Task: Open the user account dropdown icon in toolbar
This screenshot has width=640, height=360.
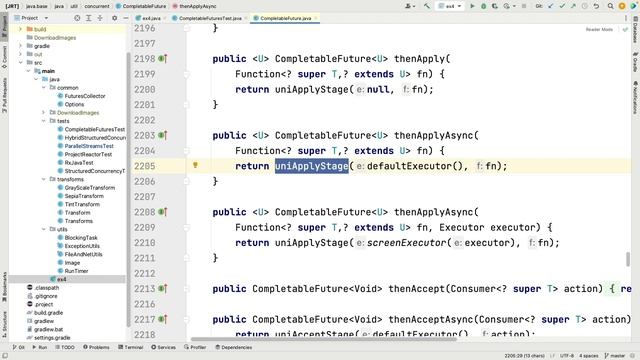Action: 409,6
